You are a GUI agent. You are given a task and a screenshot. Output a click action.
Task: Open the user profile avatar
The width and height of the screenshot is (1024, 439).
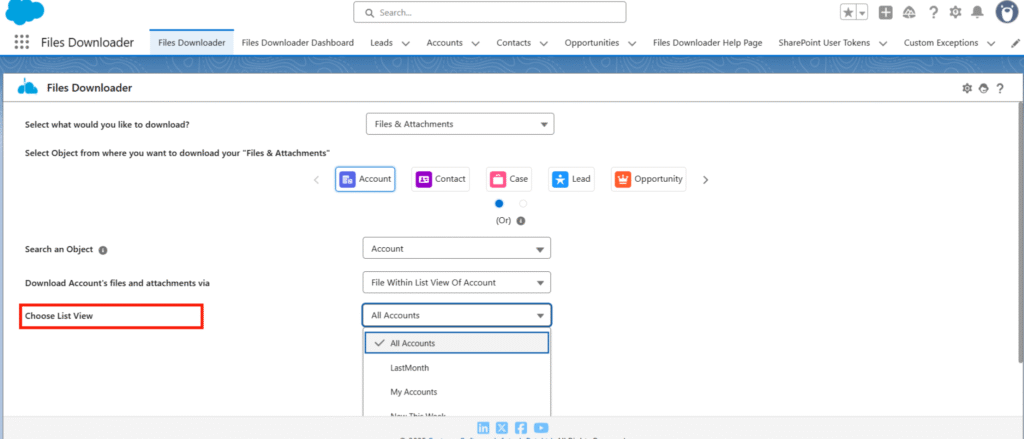click(x=1008, y=12)
